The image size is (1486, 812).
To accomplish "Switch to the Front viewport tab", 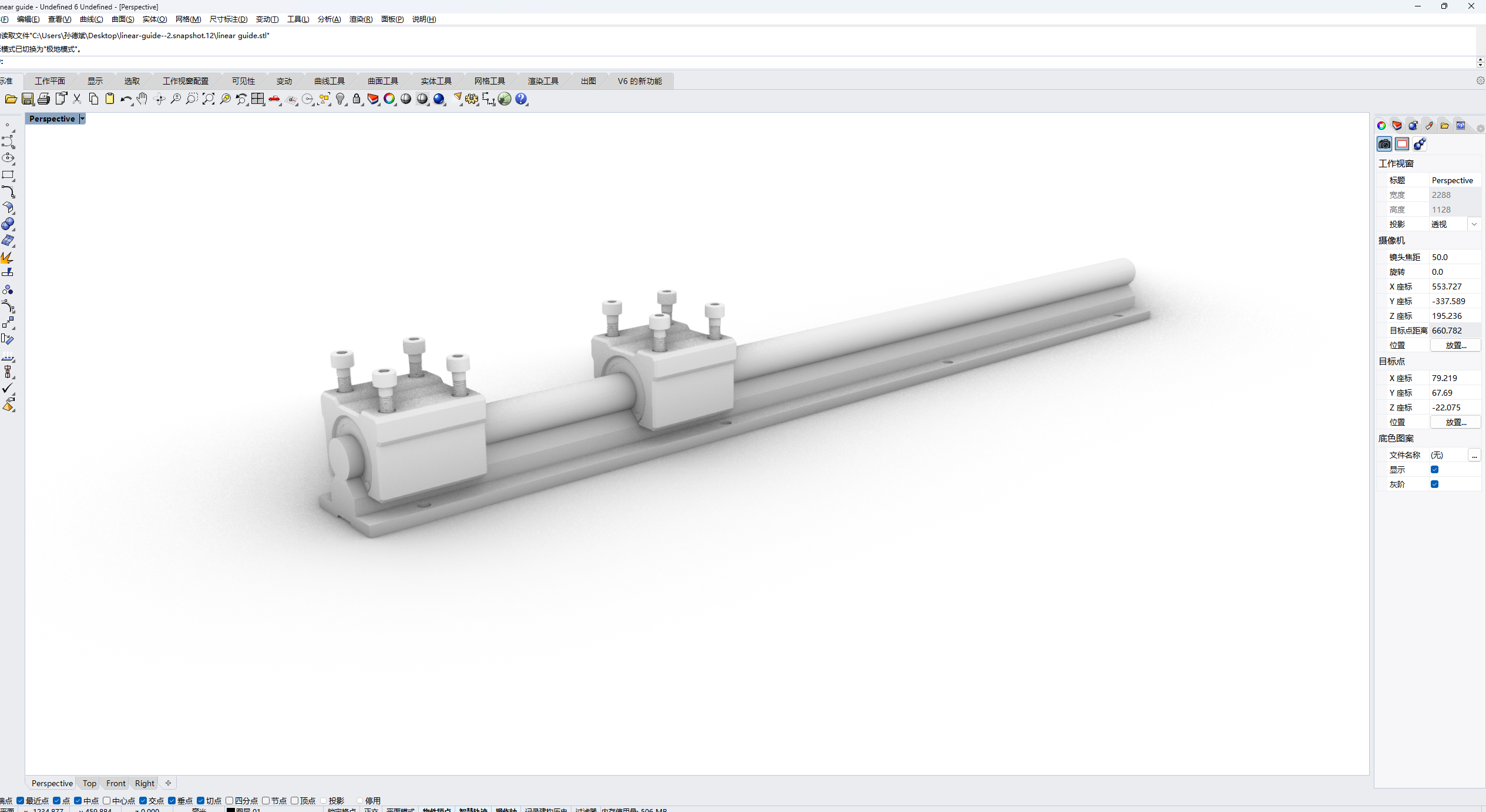I will pos(116,783).
